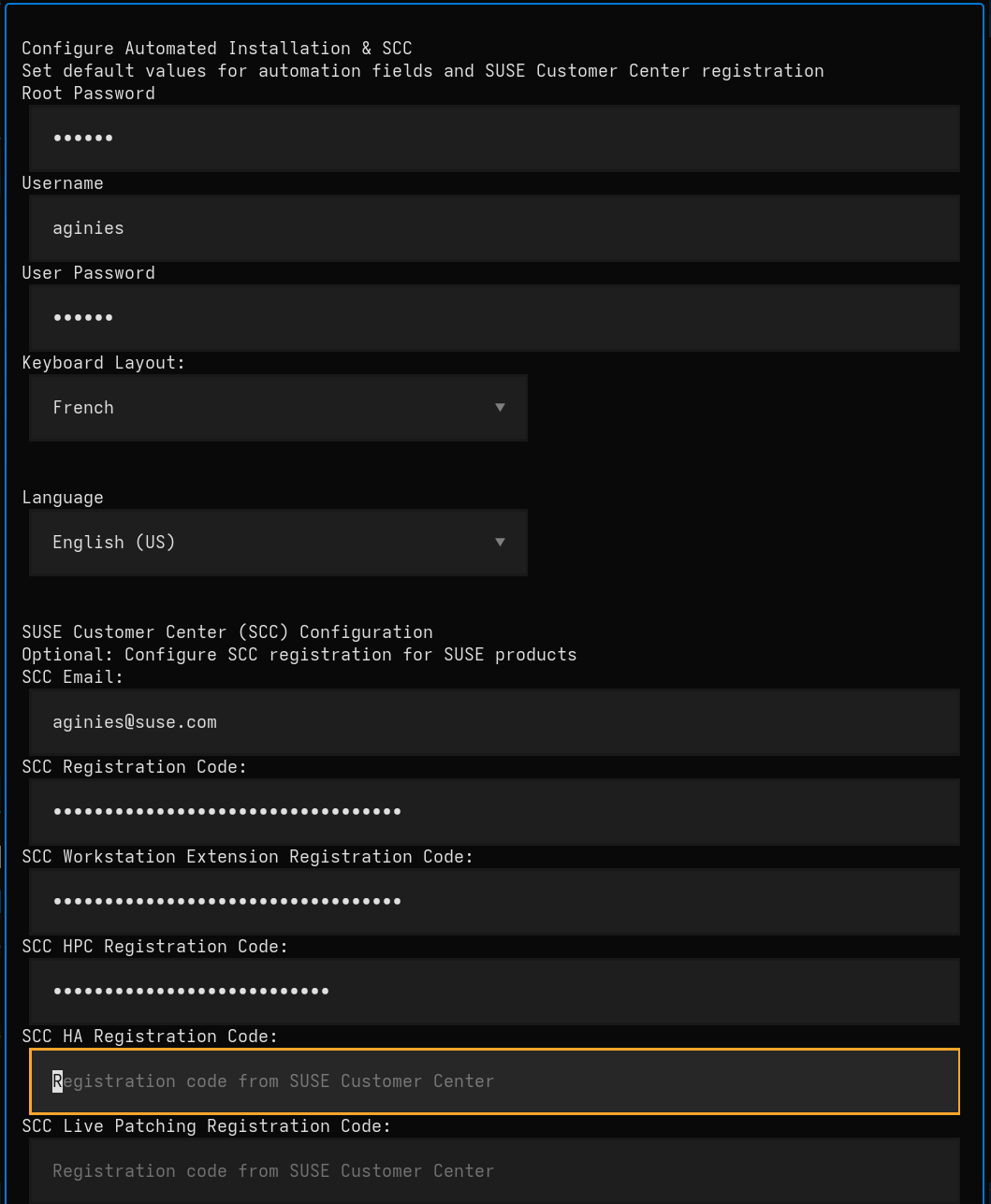The image size is (991, 1204).
Task: Click the chevron arrow on the Language selector
Action: (500, 543)
